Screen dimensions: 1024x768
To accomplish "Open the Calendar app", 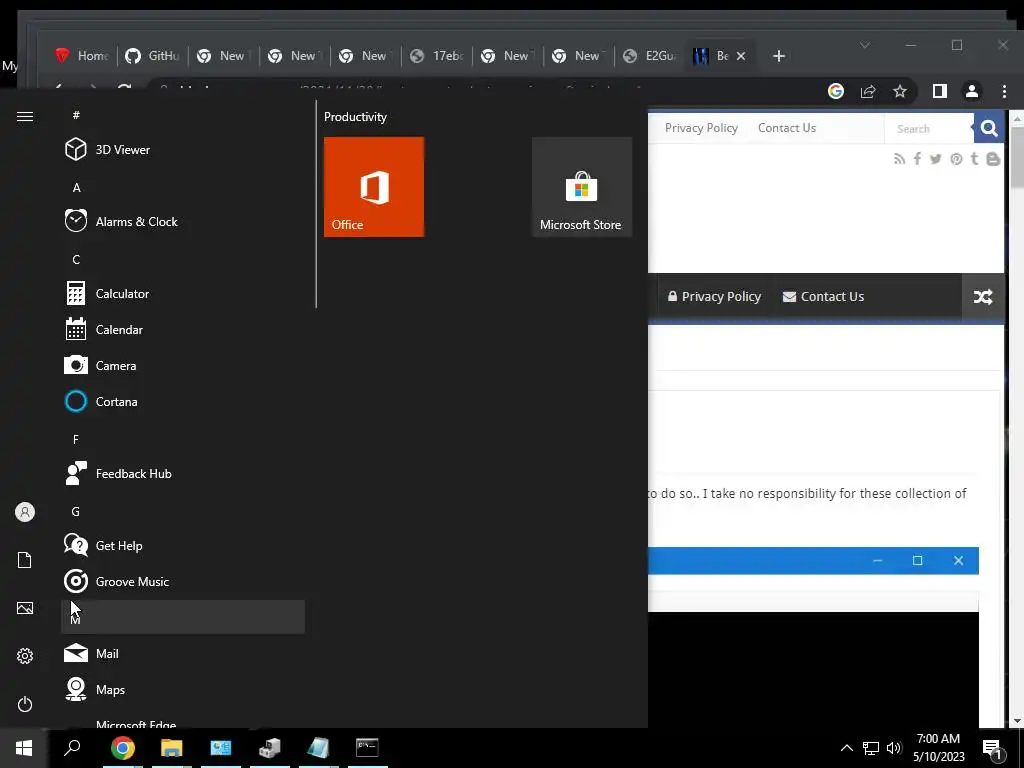I will tap(183, 330).
